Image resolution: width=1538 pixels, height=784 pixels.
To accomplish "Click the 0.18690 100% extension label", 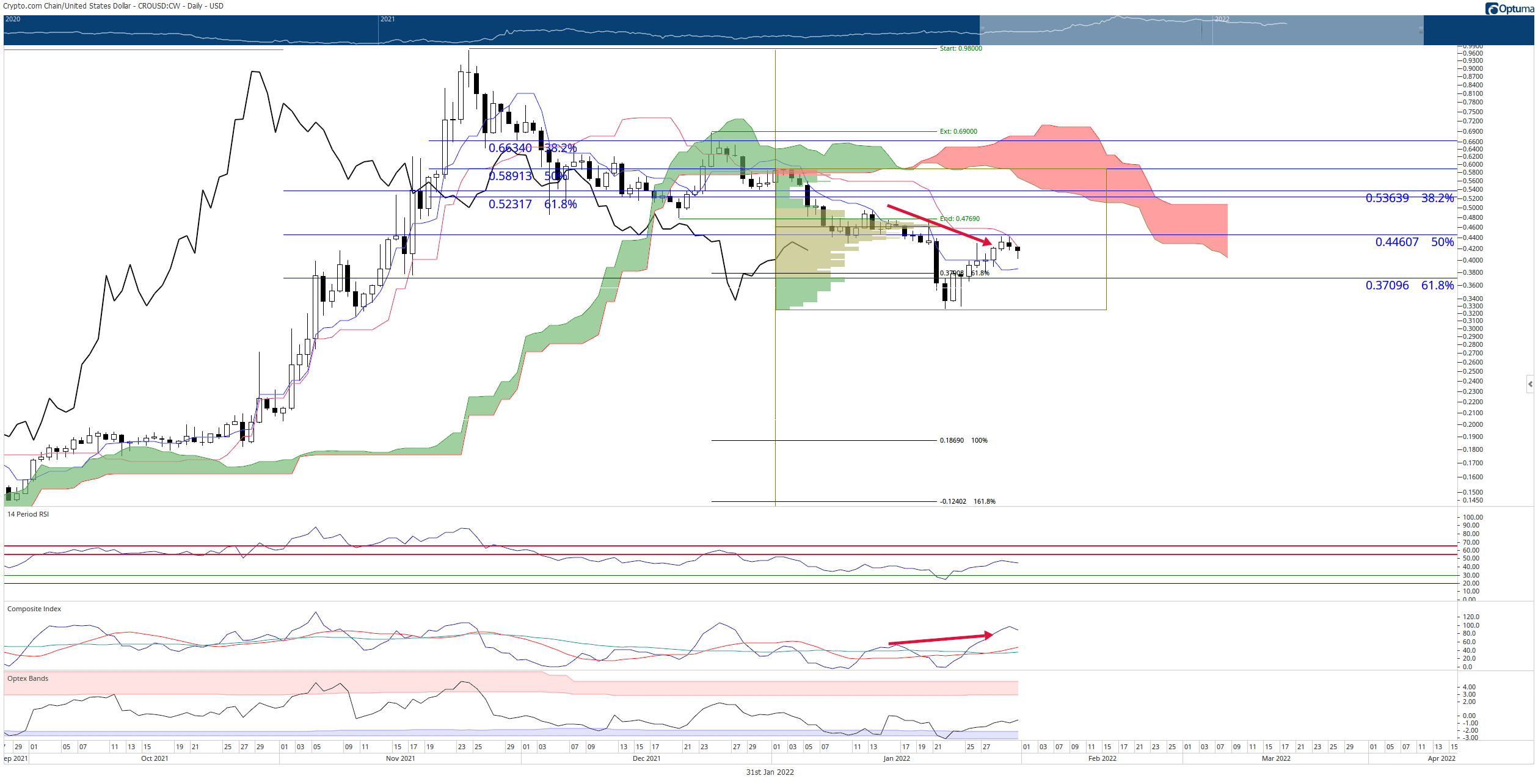I will click(x=963, y=440).
